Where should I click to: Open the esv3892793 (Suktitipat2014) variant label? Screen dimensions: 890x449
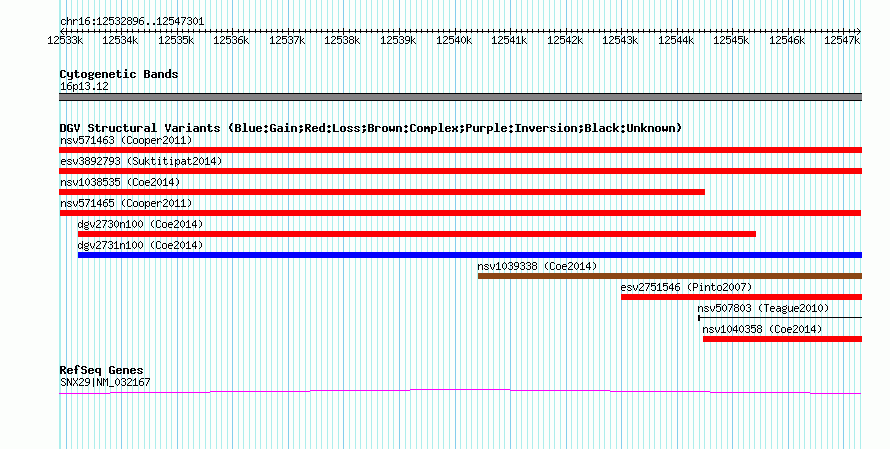point(141,161)
